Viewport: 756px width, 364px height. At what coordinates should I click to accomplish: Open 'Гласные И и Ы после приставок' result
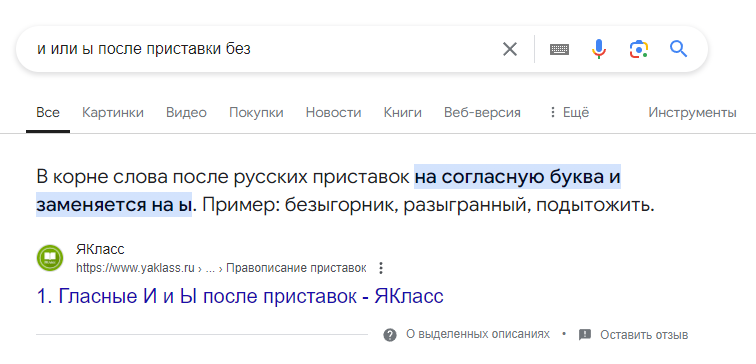pyautogui.click(x=240, y=297)
